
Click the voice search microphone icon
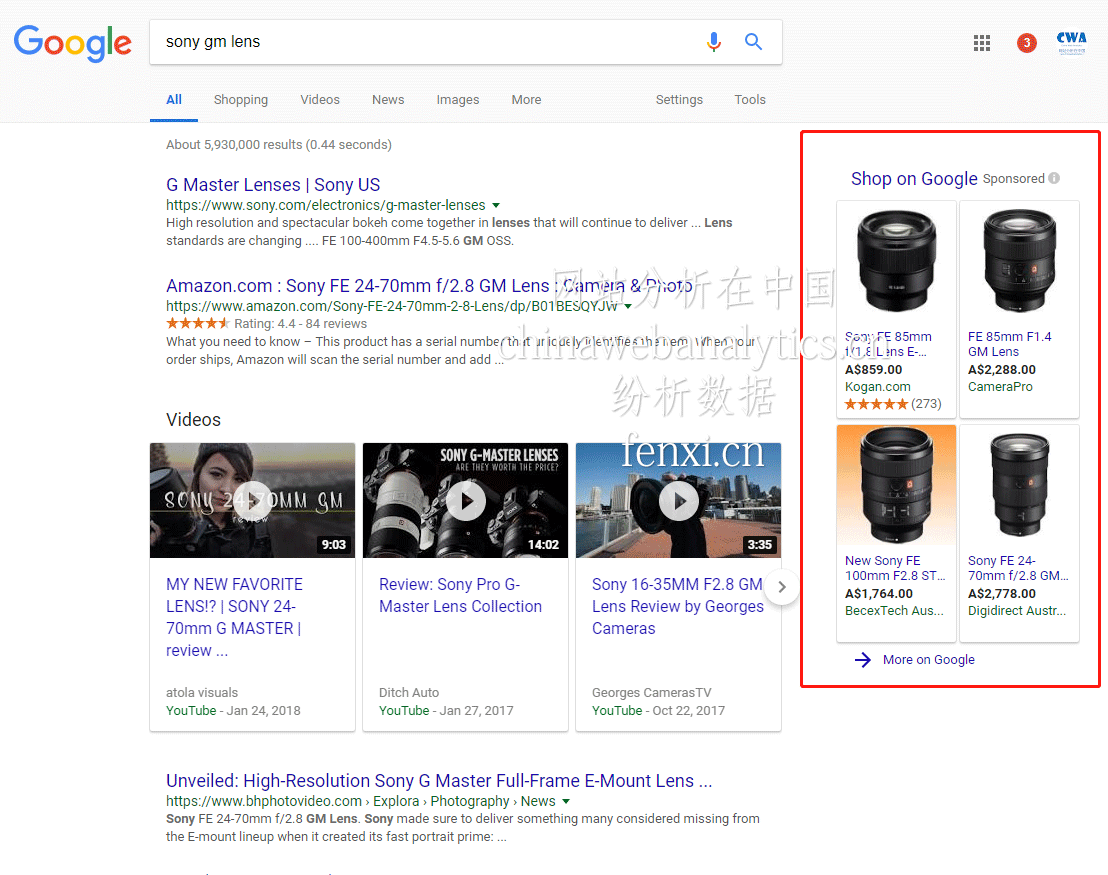pyautogui.click(x=713, y=42)
